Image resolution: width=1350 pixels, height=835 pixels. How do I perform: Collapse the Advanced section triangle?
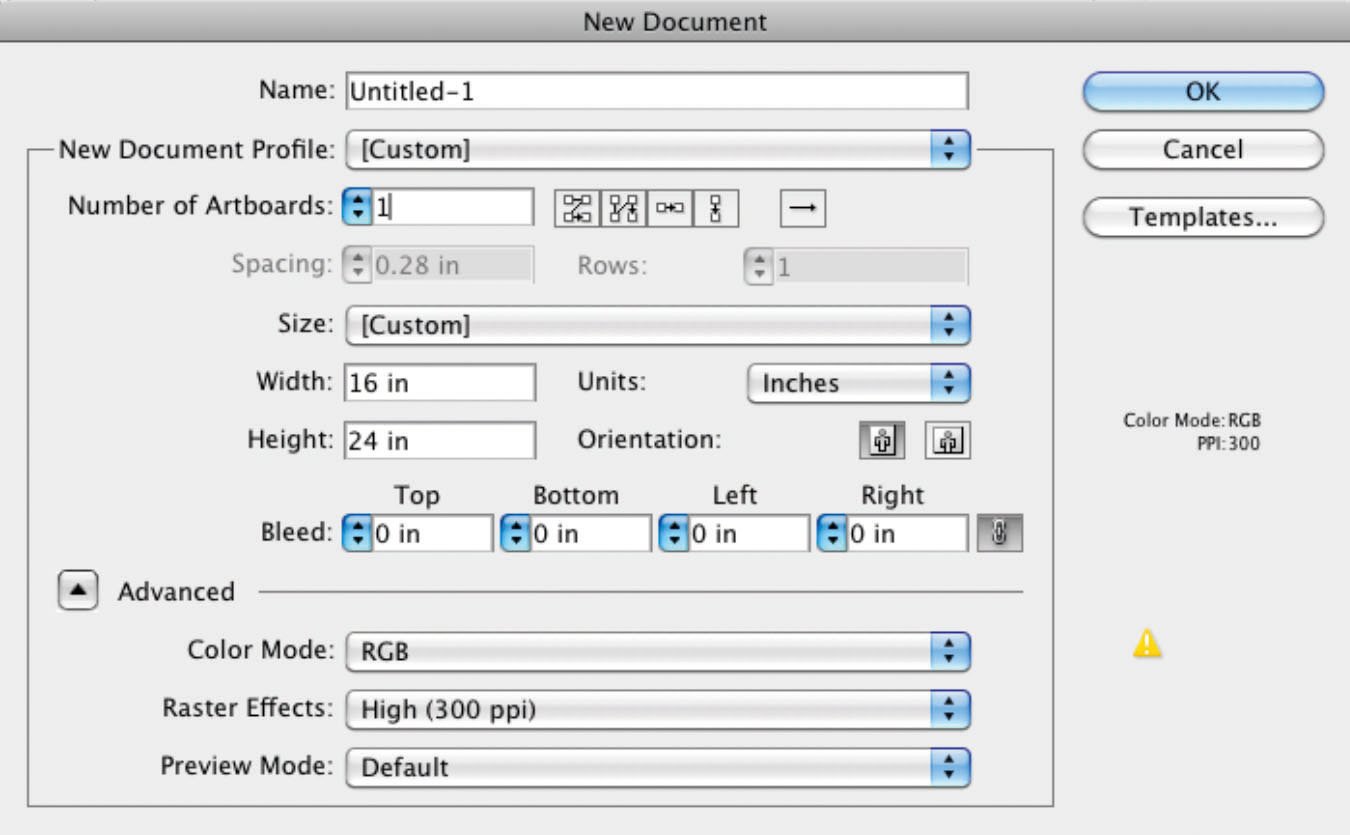coord(78,592)
